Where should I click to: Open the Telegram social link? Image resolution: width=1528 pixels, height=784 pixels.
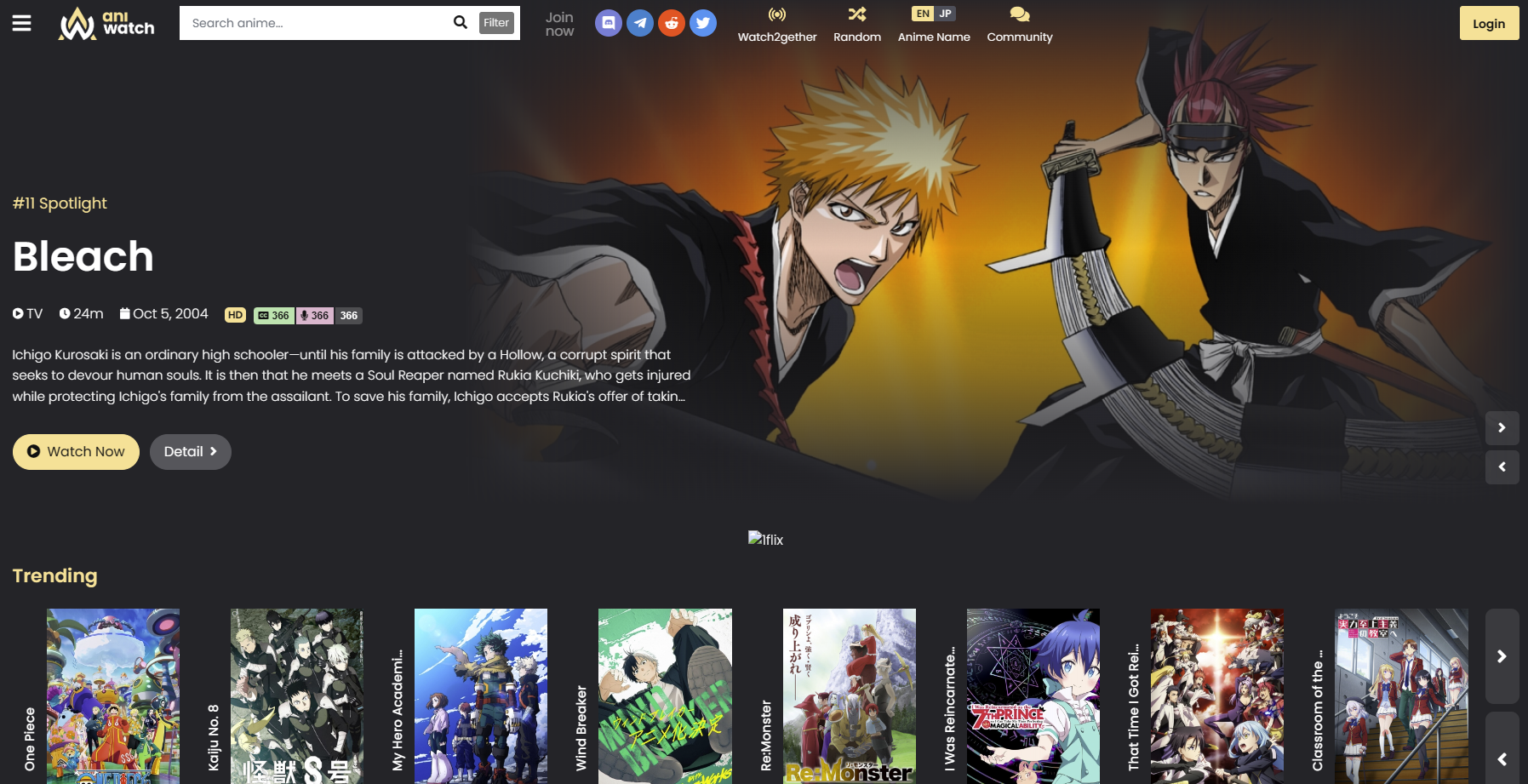coord(640,23)
